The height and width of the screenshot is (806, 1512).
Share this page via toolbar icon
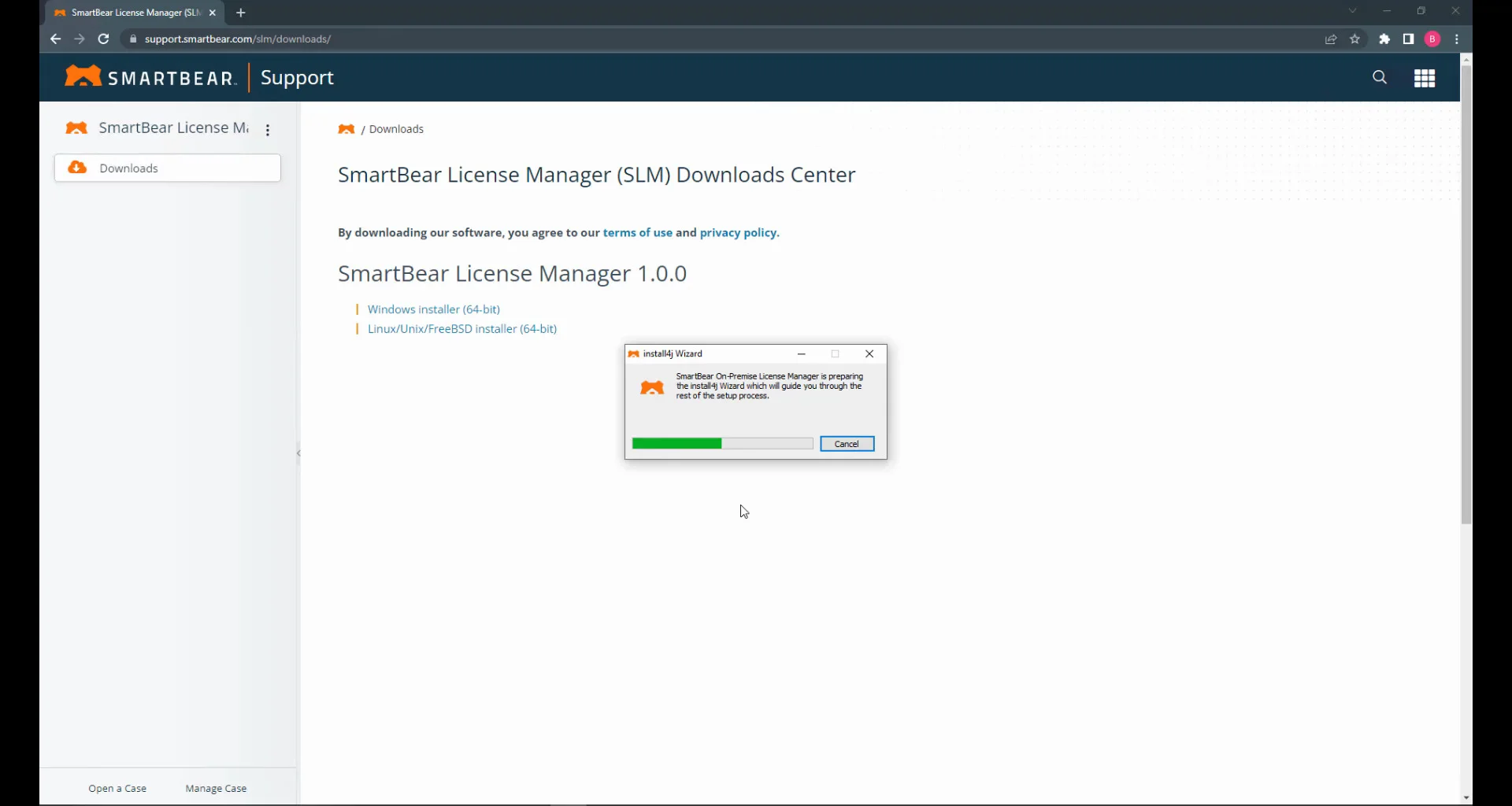pyautogui.click(x=1331, y=39)
